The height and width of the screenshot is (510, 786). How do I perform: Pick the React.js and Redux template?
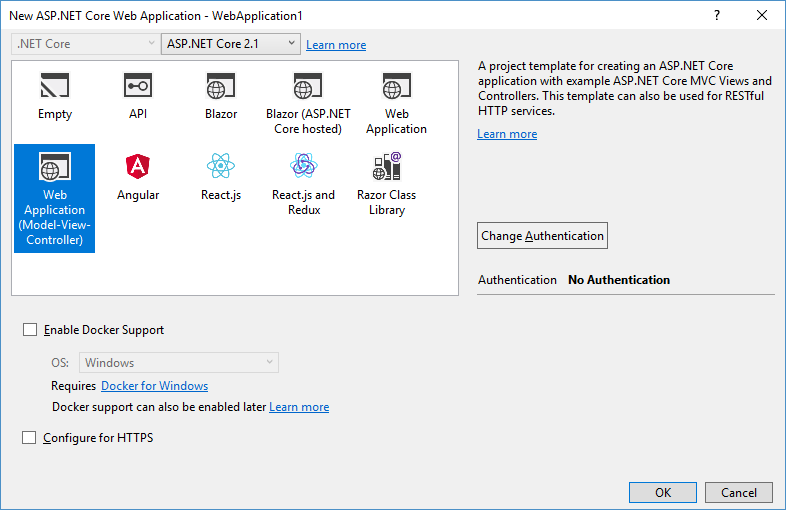coord(304,184)
